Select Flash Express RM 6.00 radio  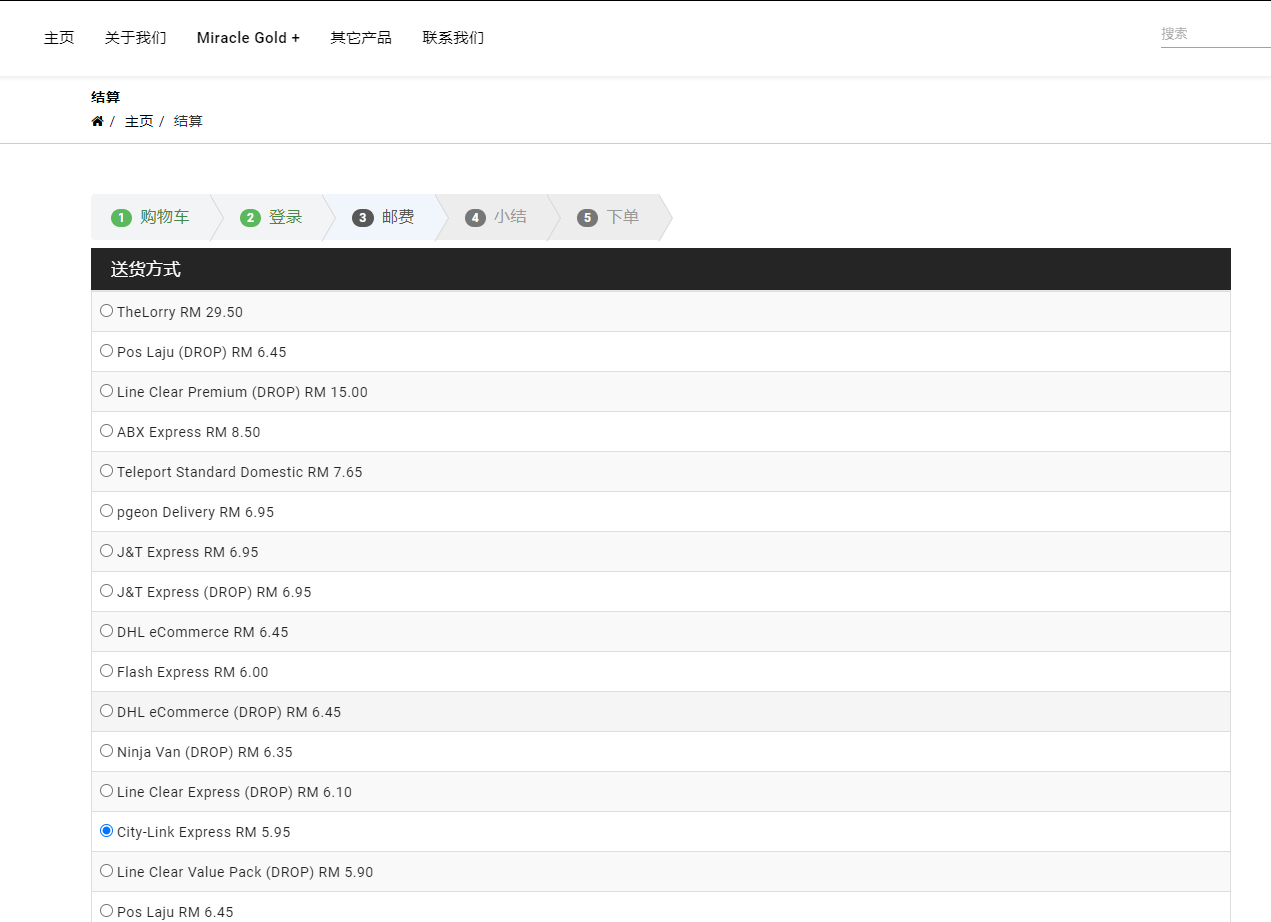(106, 671)
